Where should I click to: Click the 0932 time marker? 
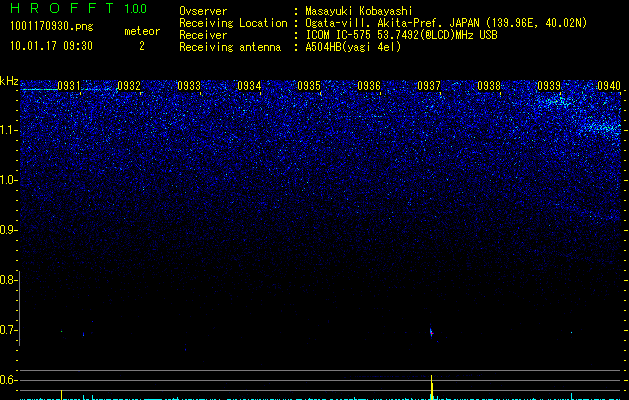129,86
